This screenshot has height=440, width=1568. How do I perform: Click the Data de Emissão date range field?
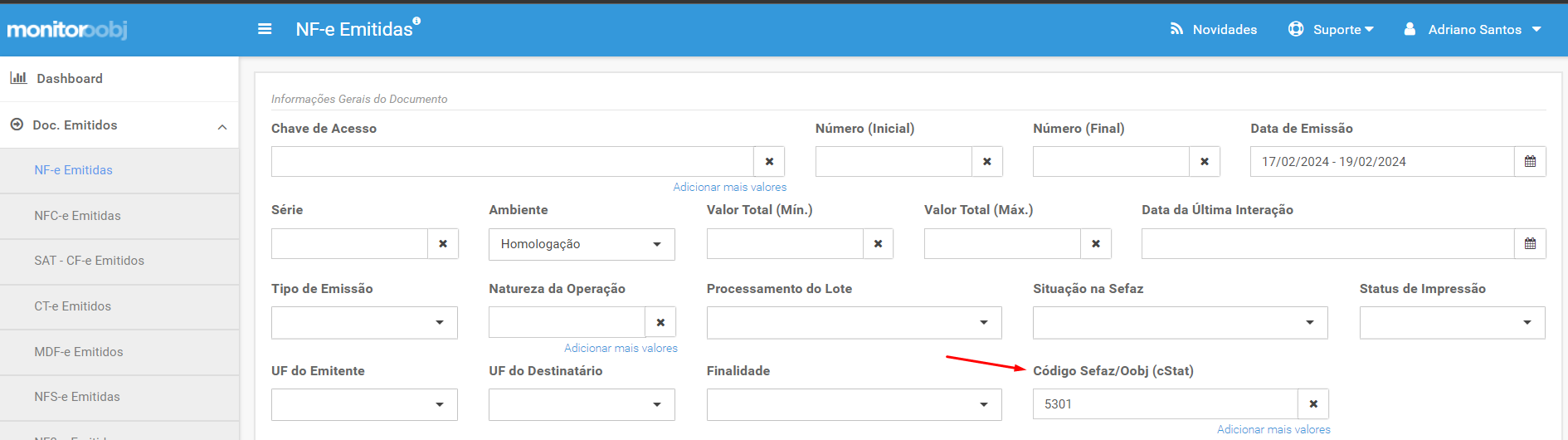1382,162
